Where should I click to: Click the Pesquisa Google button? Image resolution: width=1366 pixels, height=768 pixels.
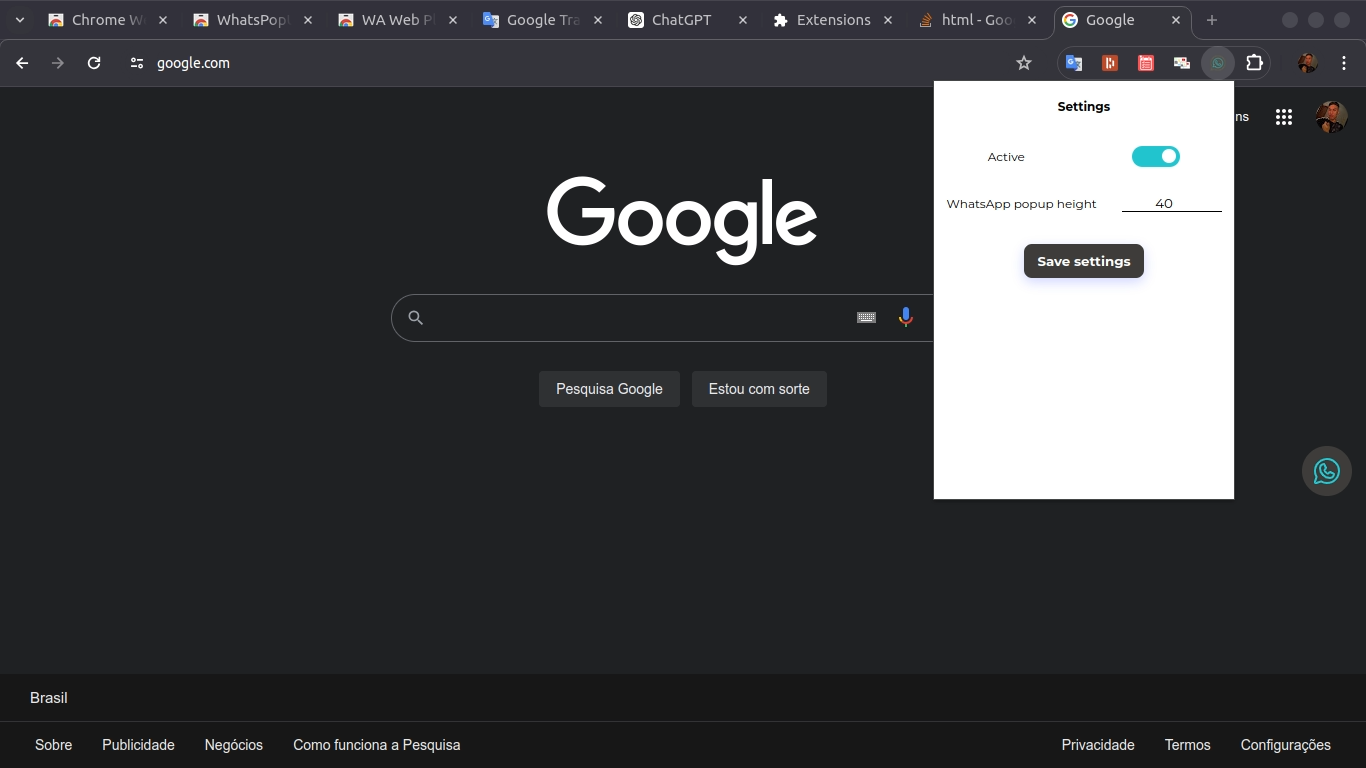click(x=609, y=389)
